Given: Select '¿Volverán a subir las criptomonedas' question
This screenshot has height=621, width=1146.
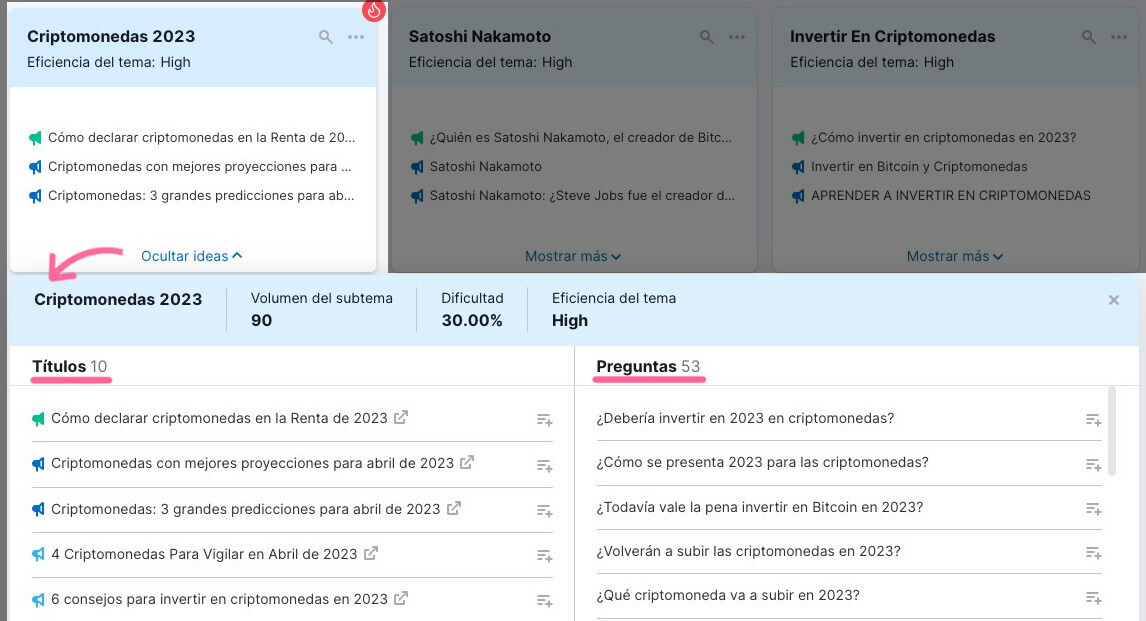Looking at the screenshot, I should [748, 551].
